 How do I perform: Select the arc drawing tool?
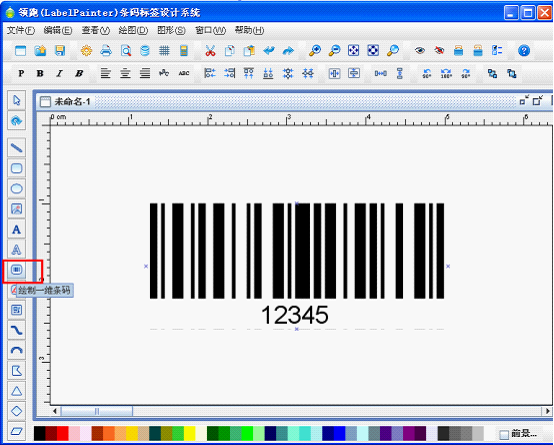tap(17, 351)
